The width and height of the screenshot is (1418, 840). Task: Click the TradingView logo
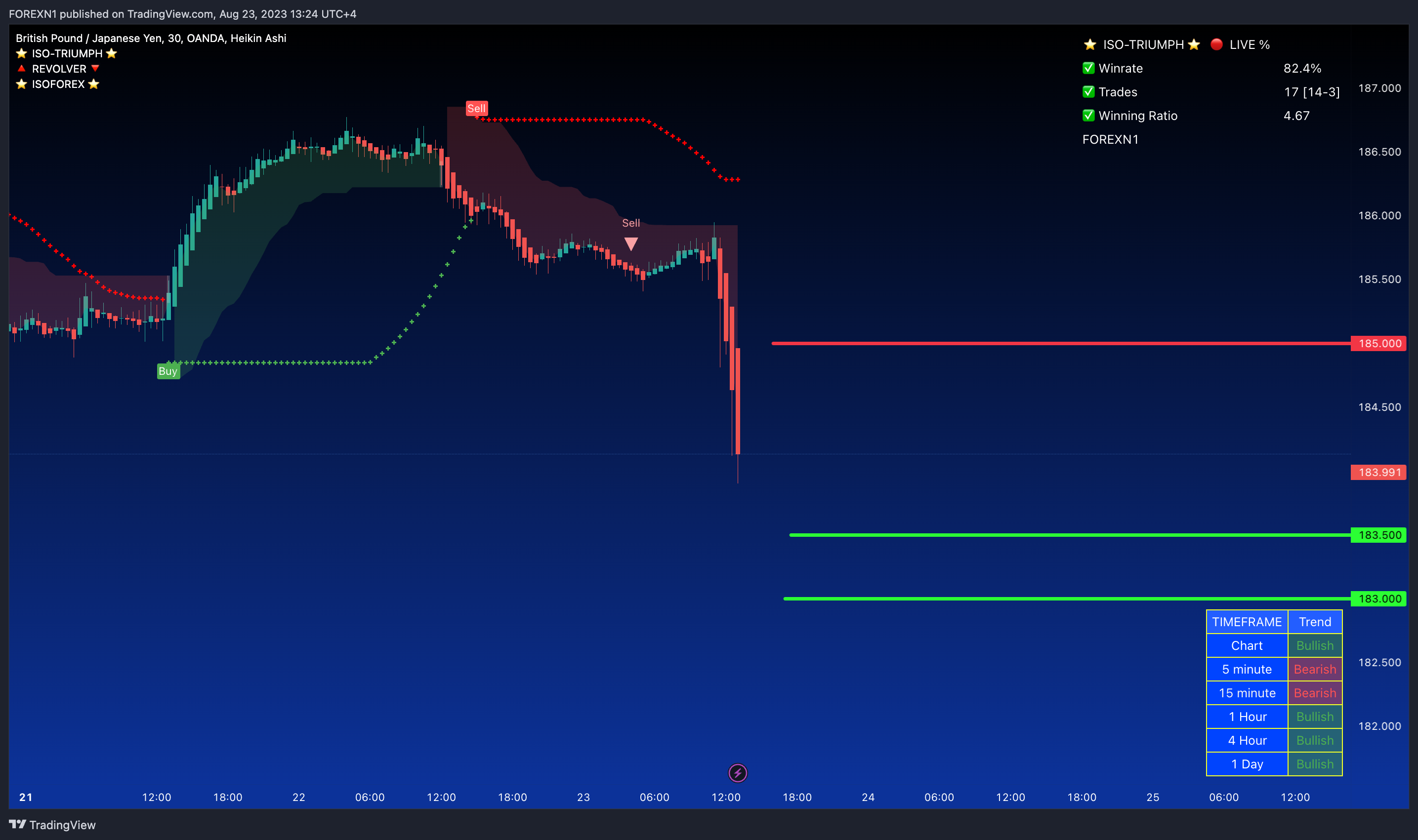[x=52, y=825]
